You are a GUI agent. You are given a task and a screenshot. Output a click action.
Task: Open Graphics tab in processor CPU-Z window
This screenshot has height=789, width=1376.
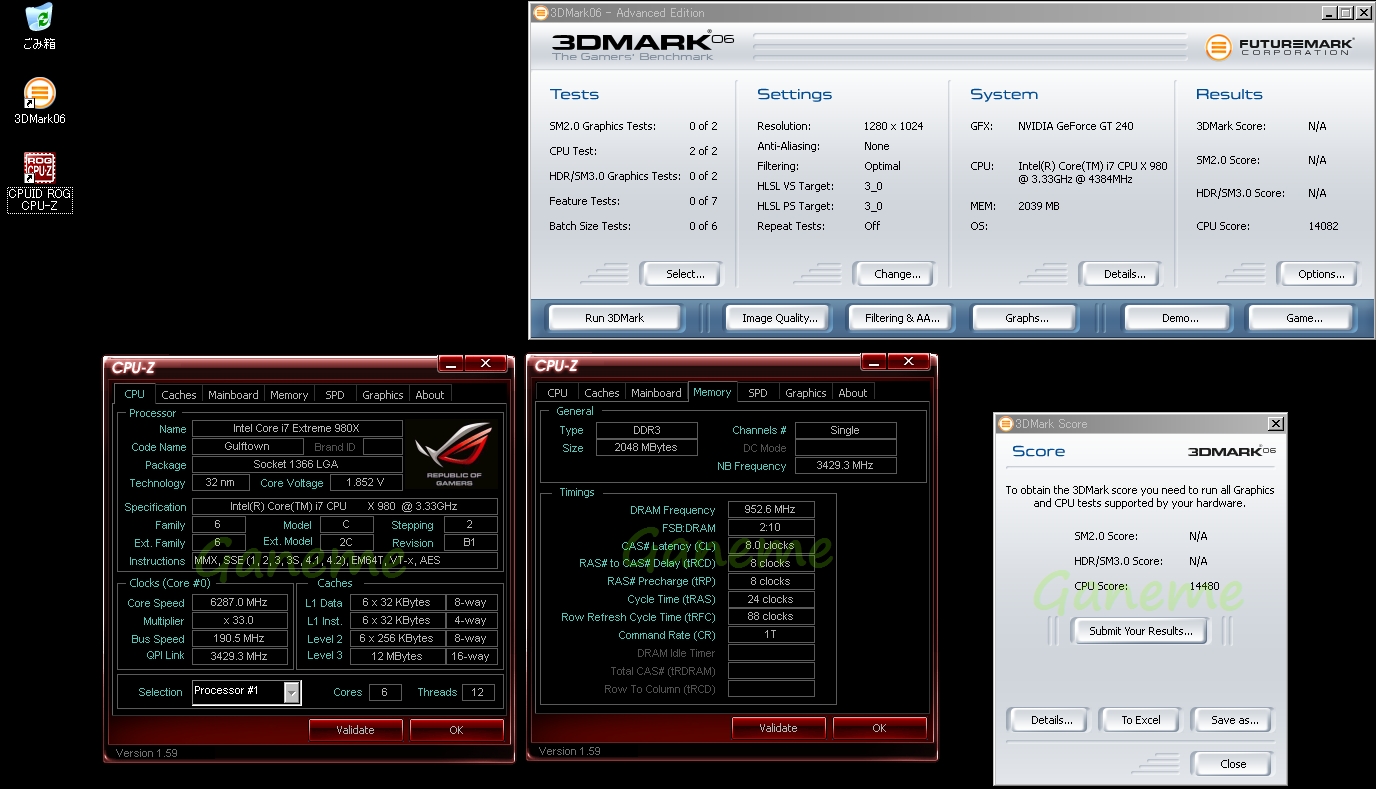click(383, 395)
